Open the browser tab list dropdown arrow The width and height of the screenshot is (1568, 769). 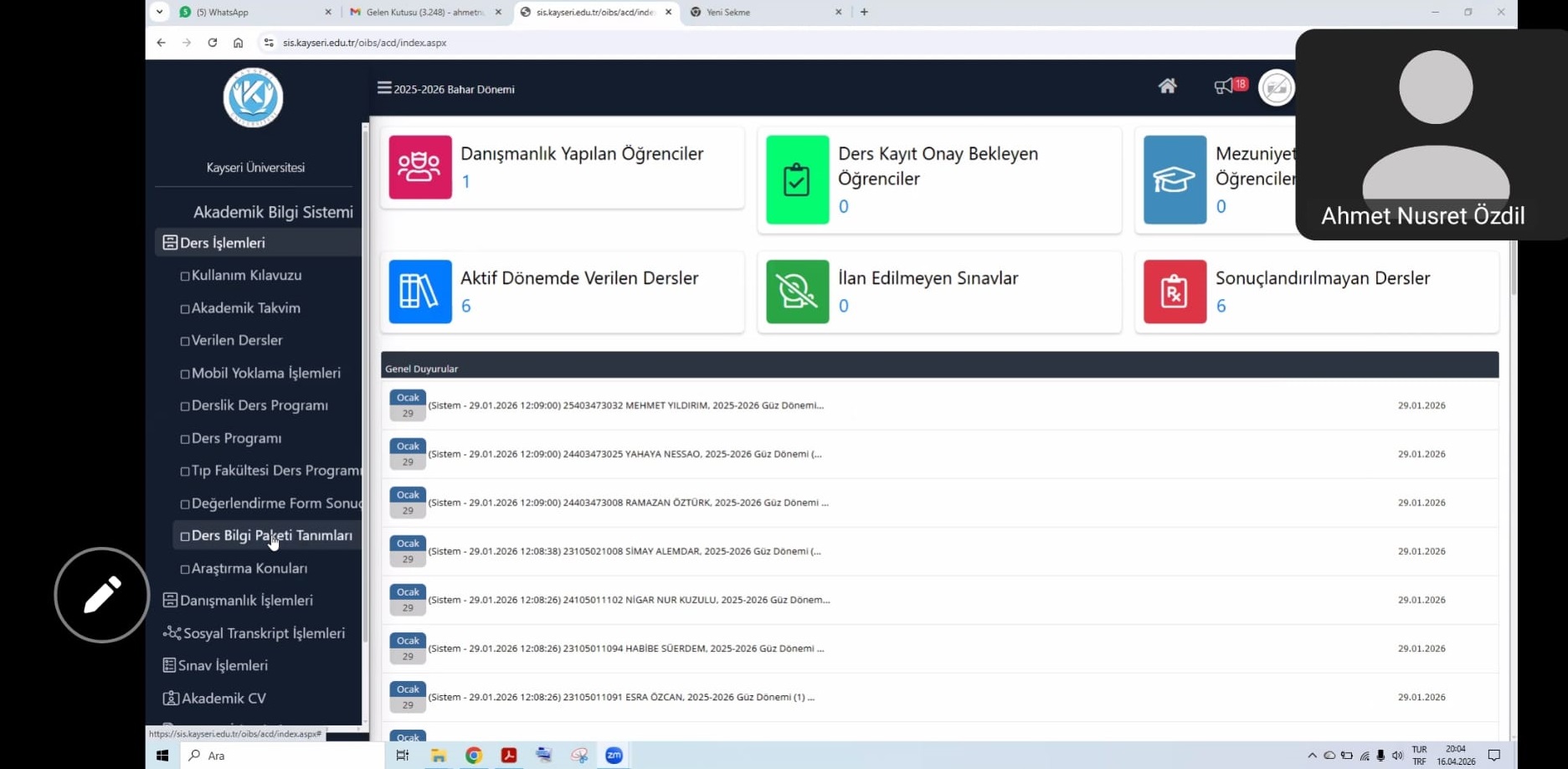(159, 12)
